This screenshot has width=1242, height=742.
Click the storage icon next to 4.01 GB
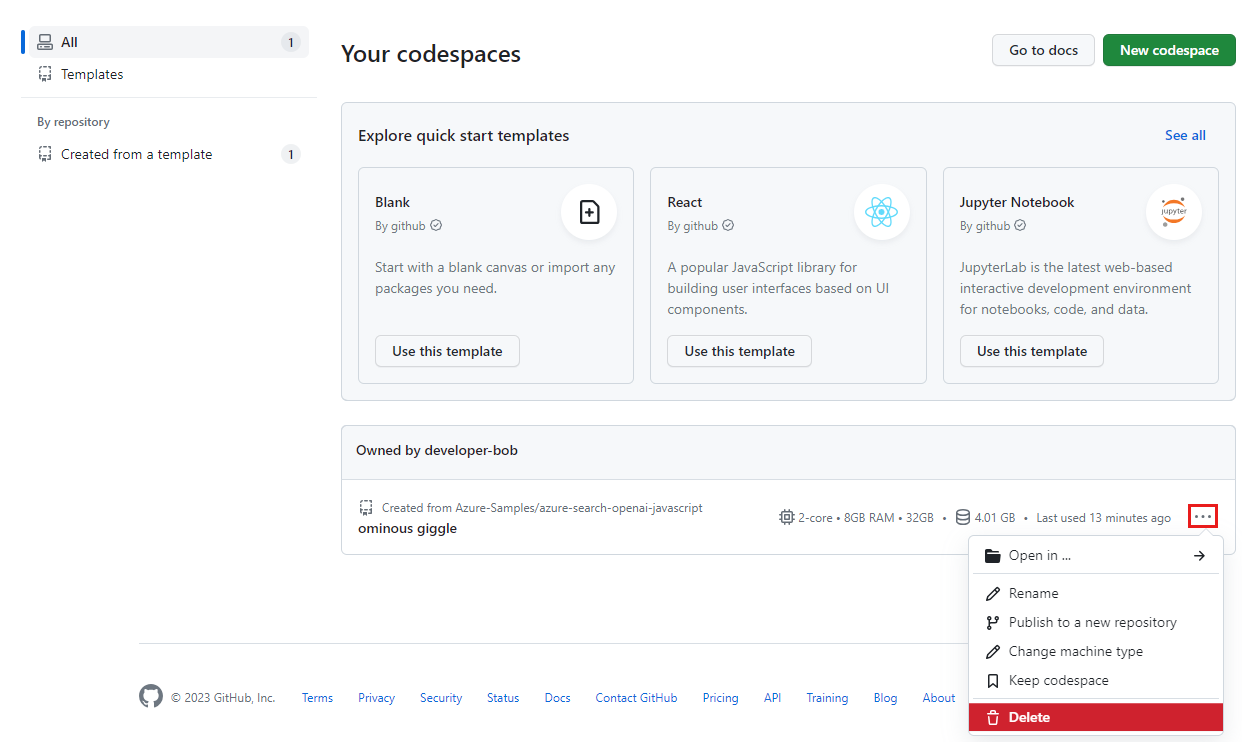962,517
